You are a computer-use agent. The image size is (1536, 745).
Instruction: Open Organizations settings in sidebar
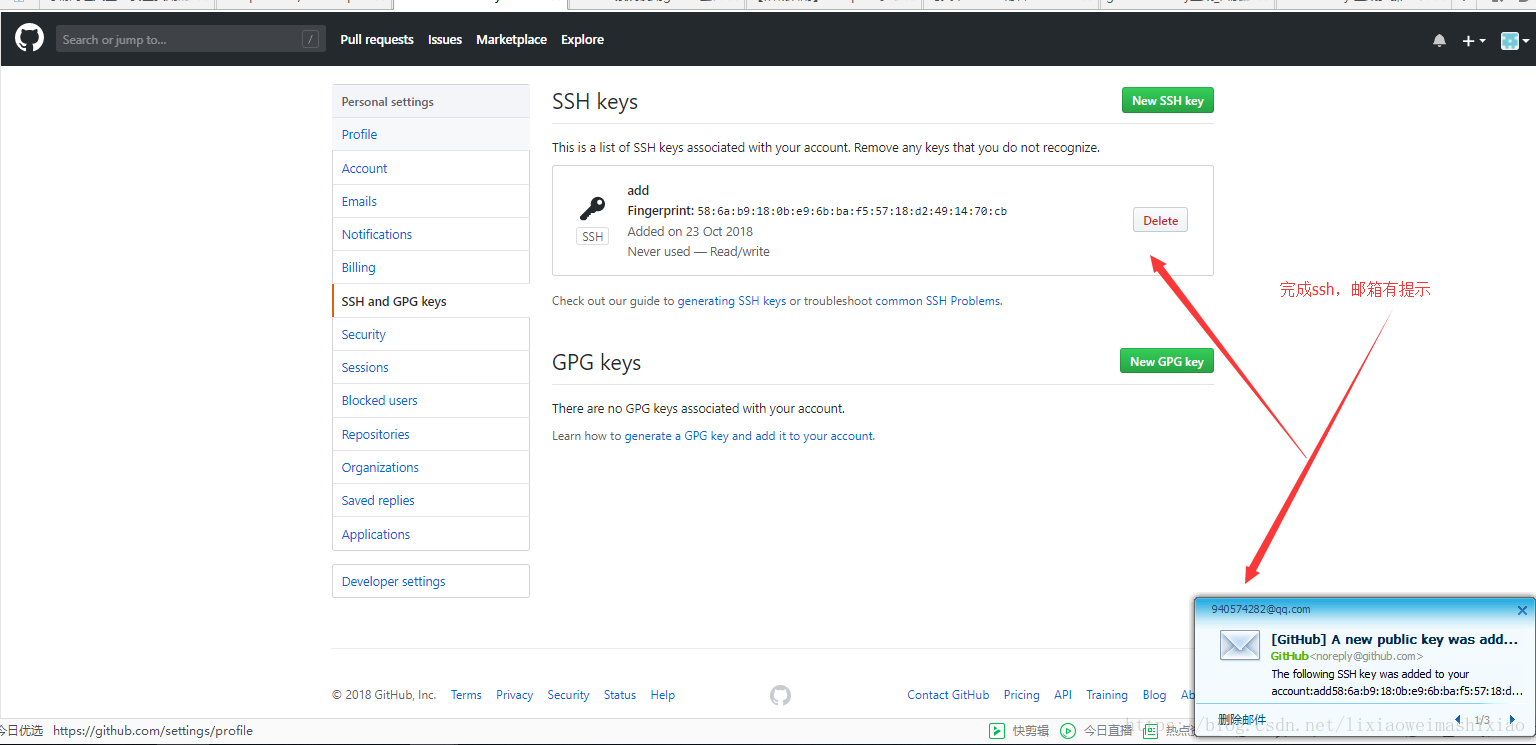click(431, 467)
